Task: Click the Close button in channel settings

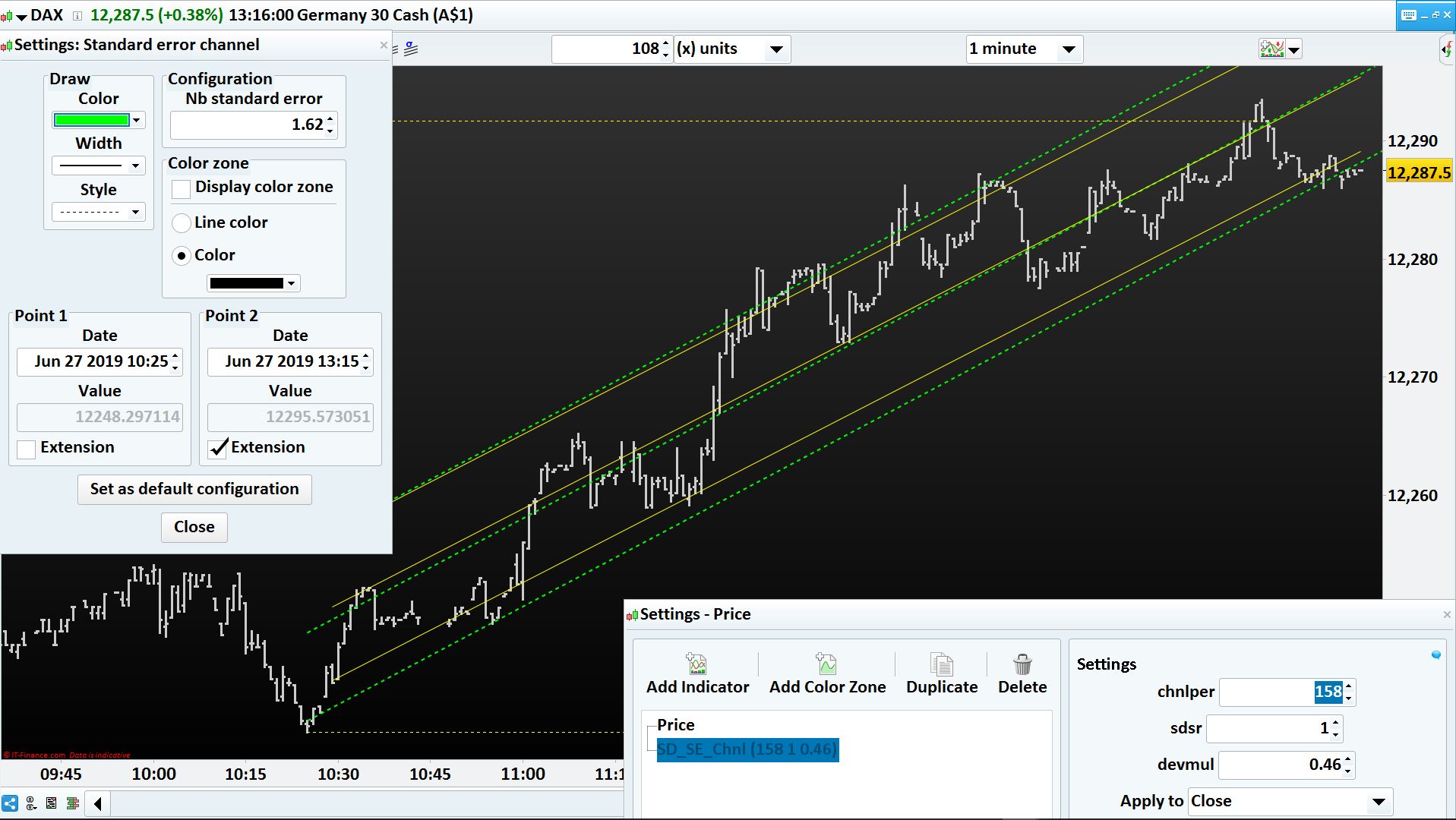Action: (x=194, y=527)
